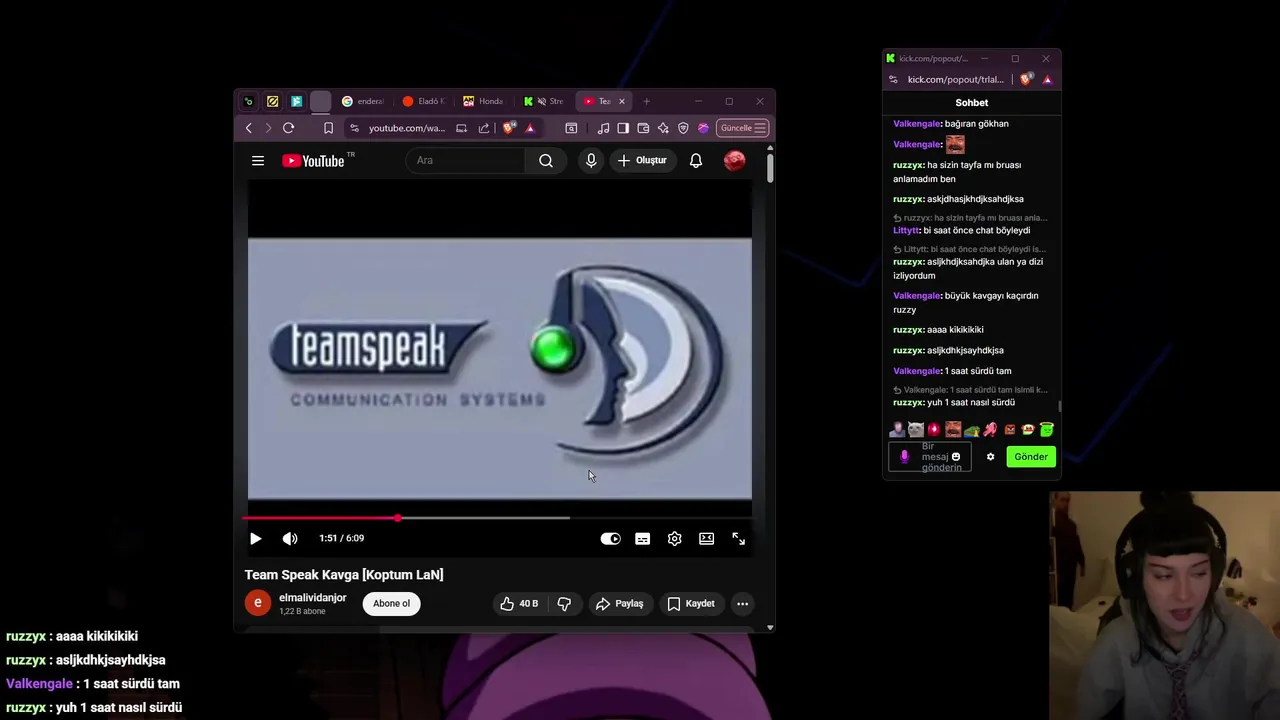Viewport: 1280px width, 720px height.
Task: Select the green circle pinned tab
Action: pyautogui.click(x=248, y=101)
